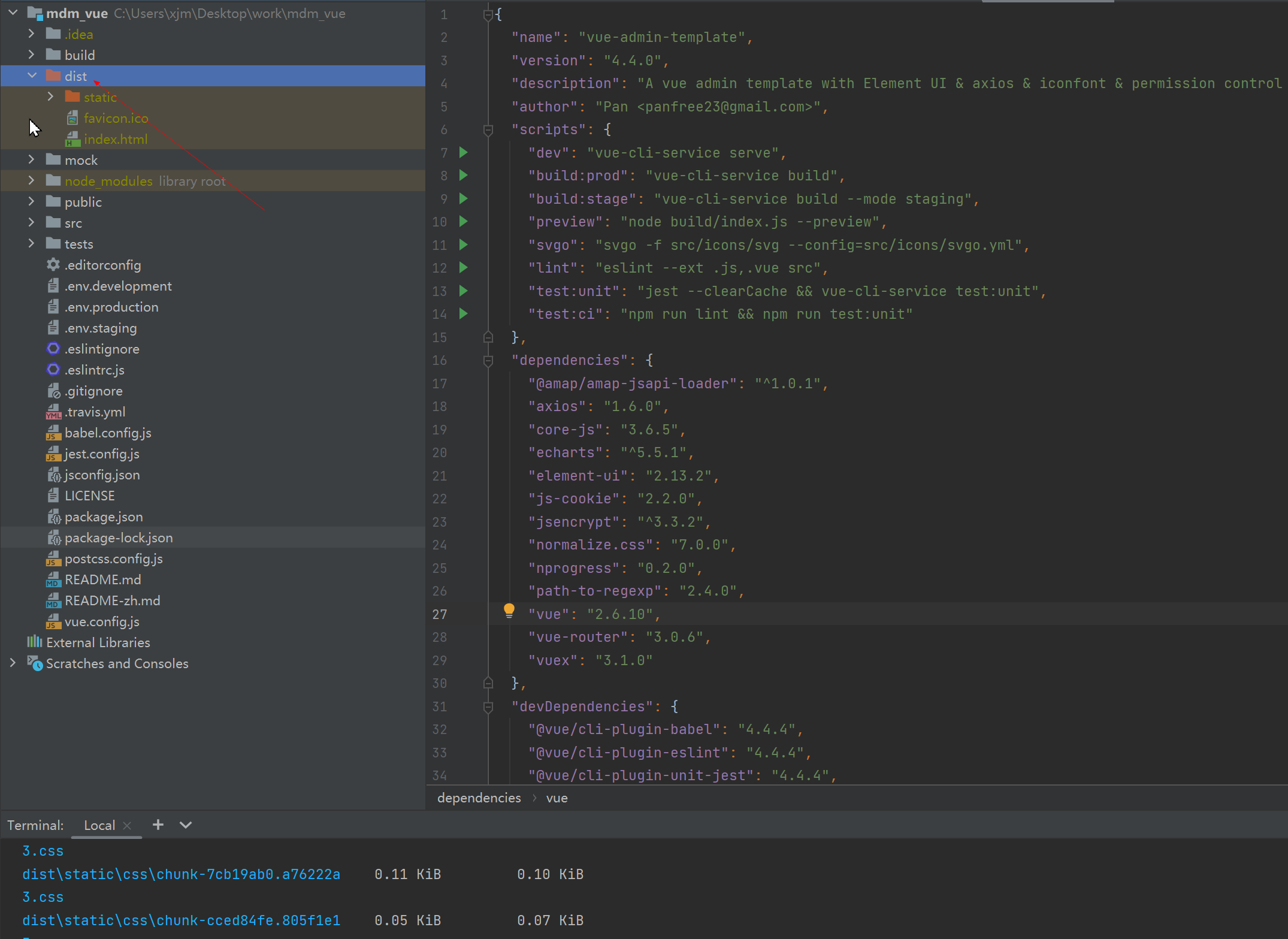Fold the "scripts" block on line 6
The image size is (1288, 939).
tap(488, 129)
